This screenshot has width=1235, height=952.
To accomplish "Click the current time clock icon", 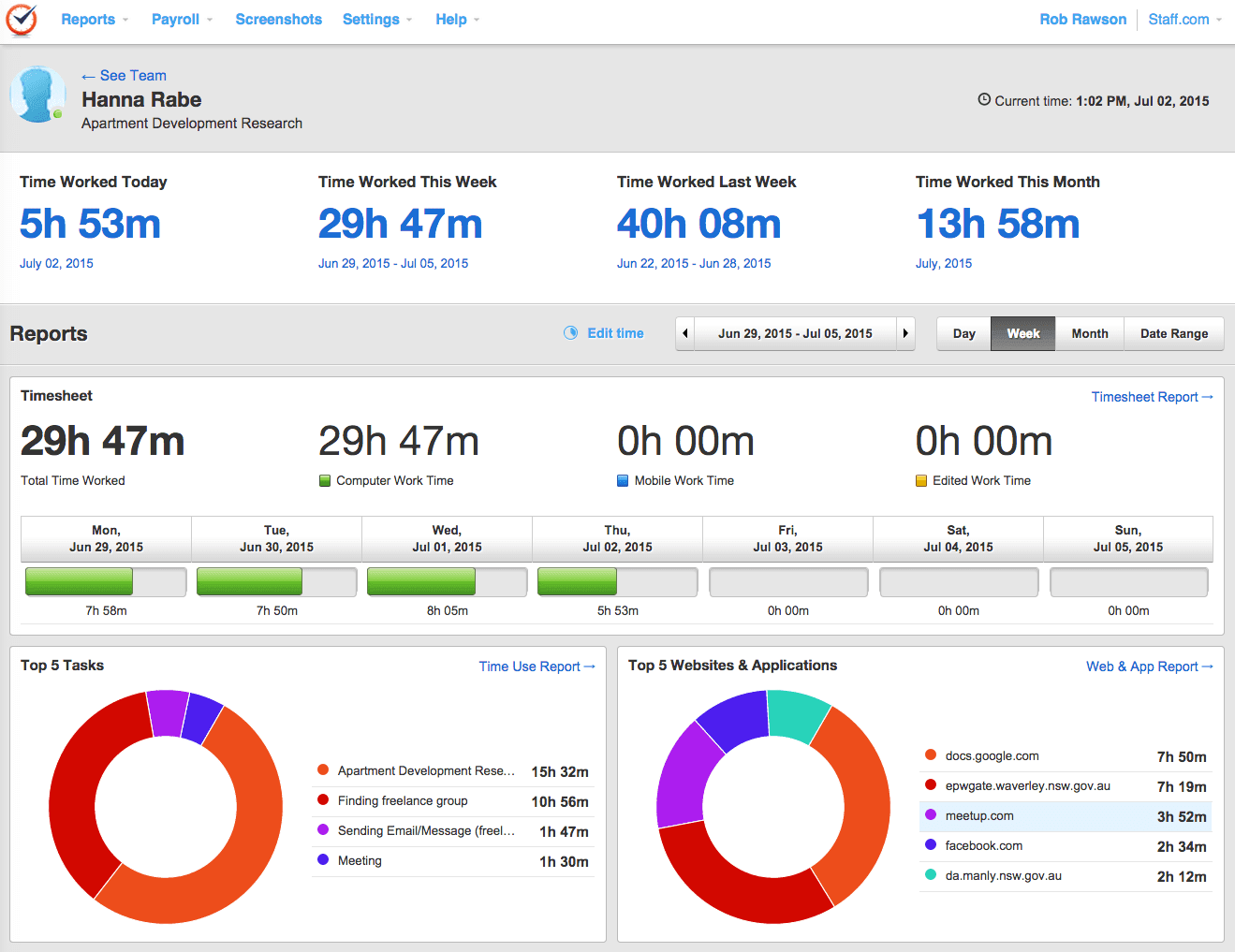I will [x=983, y=100].
